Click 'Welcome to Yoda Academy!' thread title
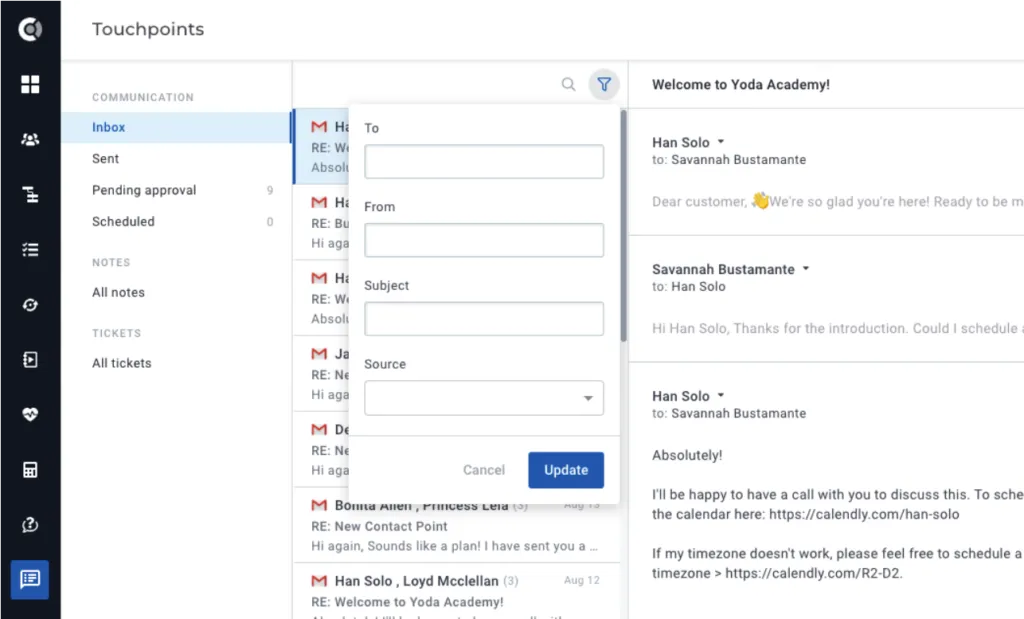 point(741,84)
